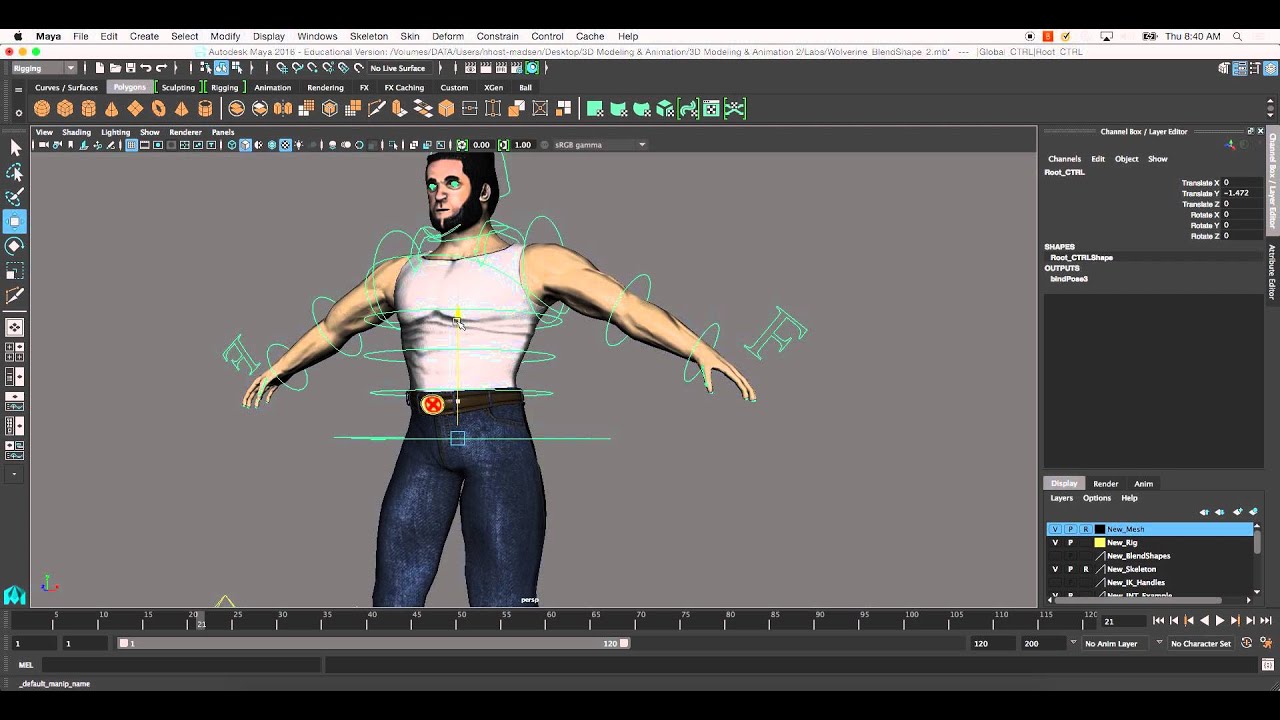Toggle visibility of New_Skeleton layer
This screenshot has width=1280, height=720.
(x=1054, y=569)
